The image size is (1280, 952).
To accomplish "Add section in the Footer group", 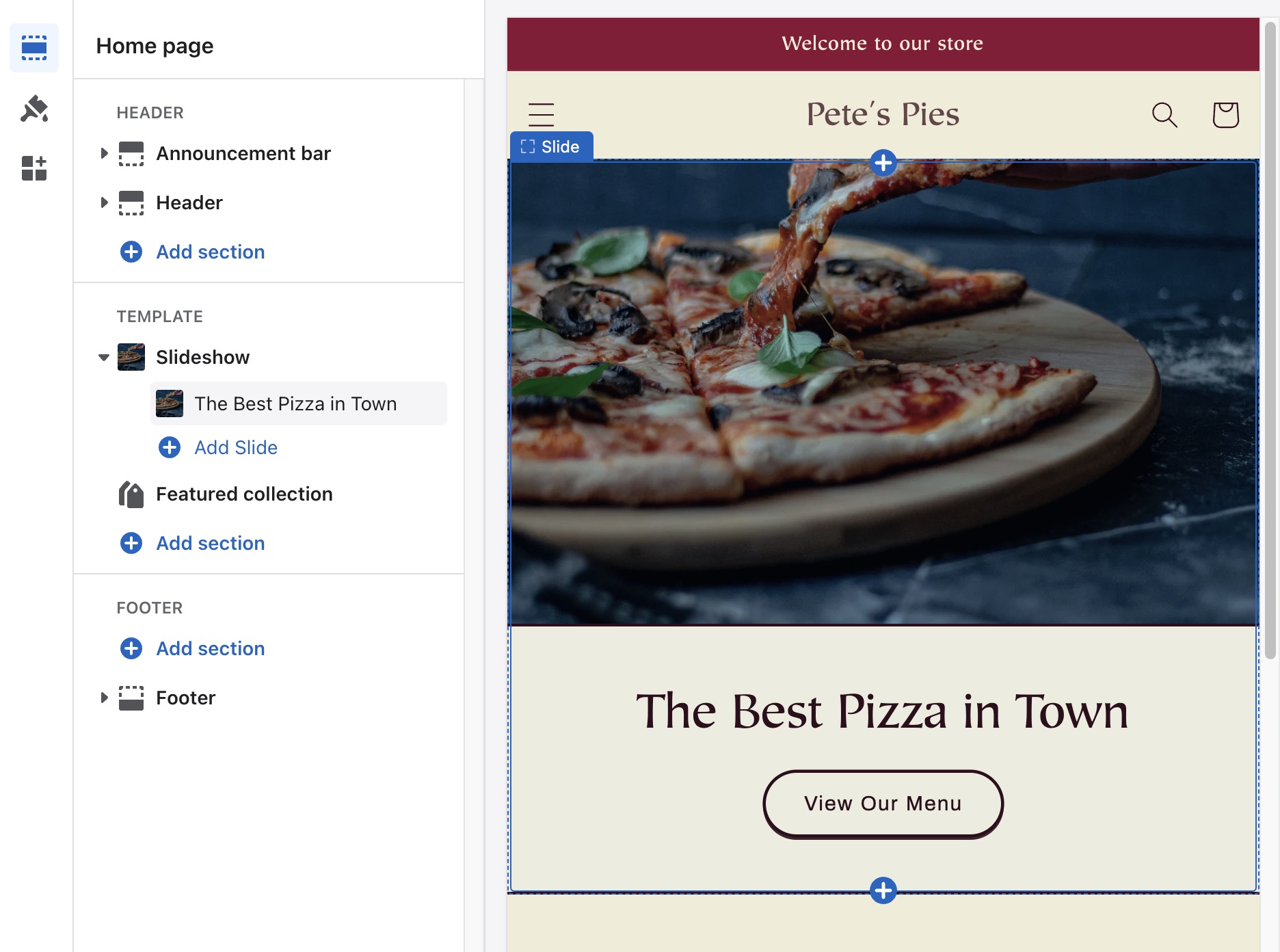I will pyautogui.click(x=210, y=648).
